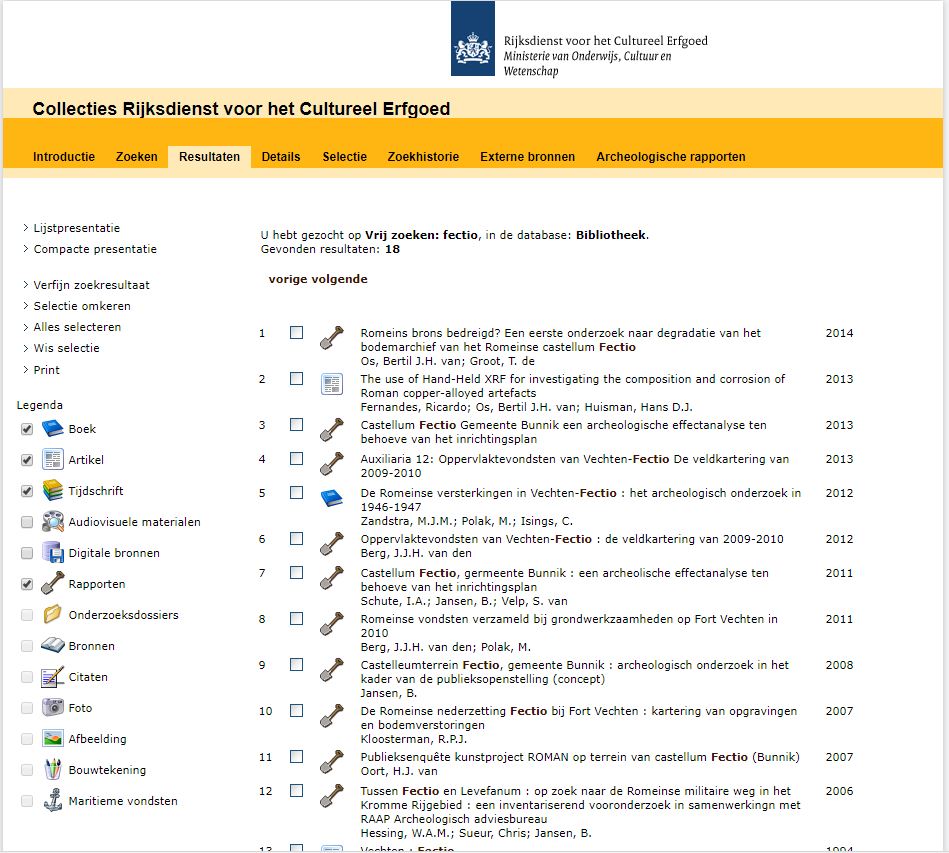Viewport: 949px width, 853px height.
Task: Click the Digitale bronnen legend icon
Action: 53,553
